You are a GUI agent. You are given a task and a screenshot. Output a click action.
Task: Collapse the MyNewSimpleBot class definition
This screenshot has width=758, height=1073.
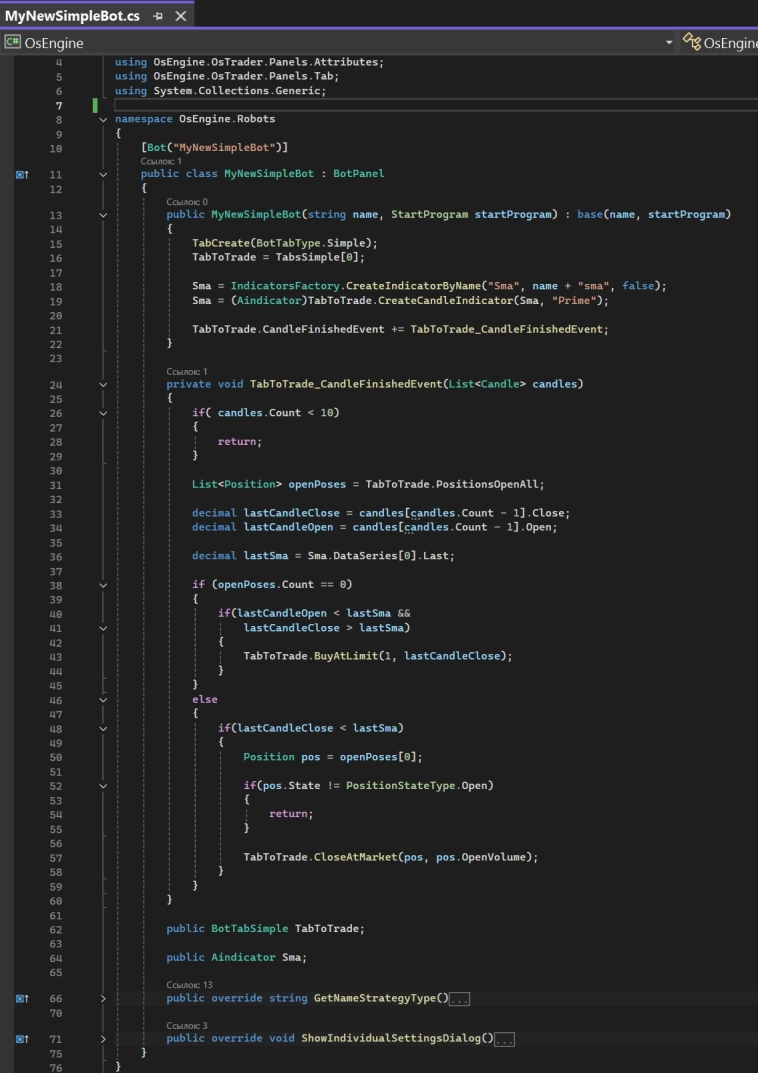[x=104, y=174]
